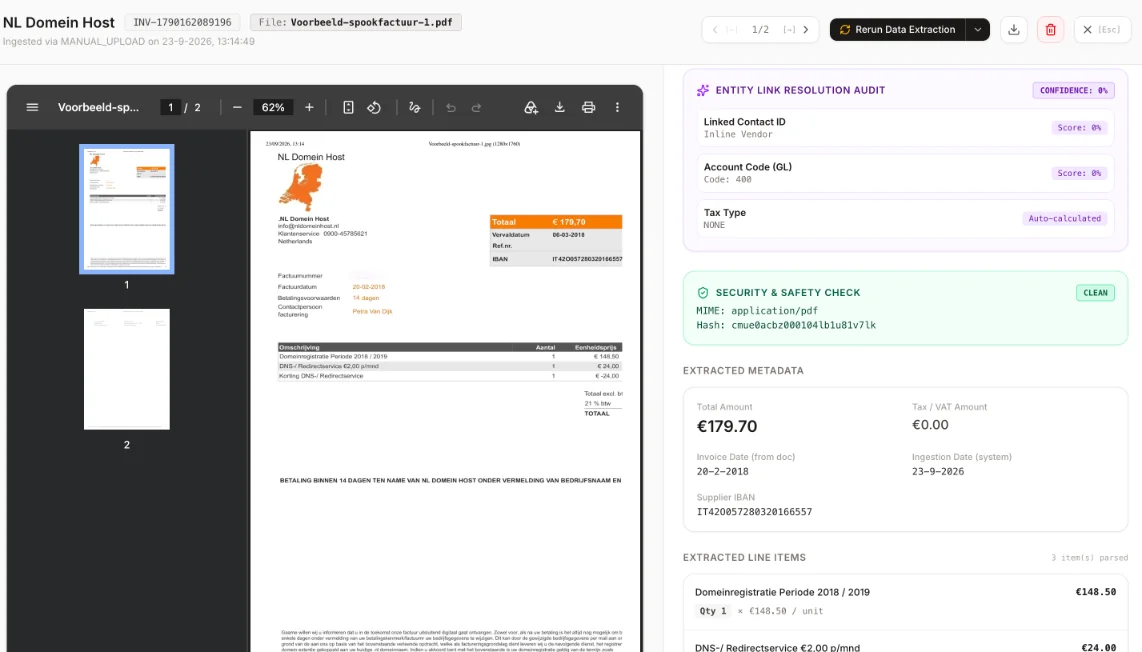Click the 62% zoom level field

273,107
